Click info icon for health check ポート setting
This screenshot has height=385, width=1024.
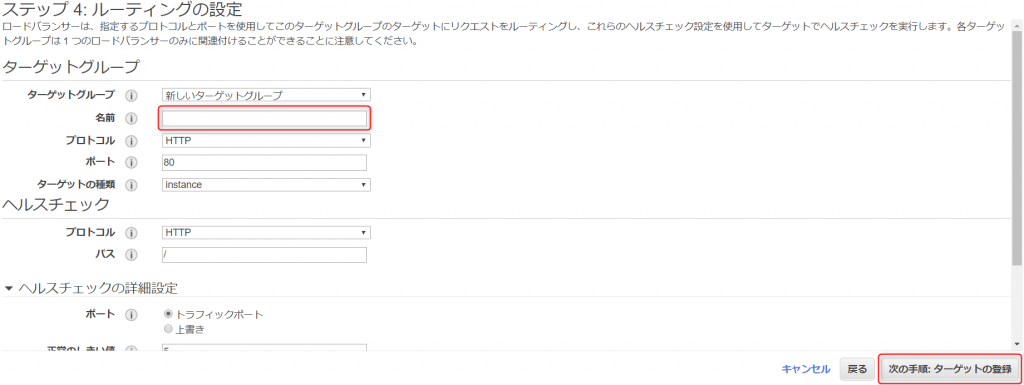click(x=131, y=315)
